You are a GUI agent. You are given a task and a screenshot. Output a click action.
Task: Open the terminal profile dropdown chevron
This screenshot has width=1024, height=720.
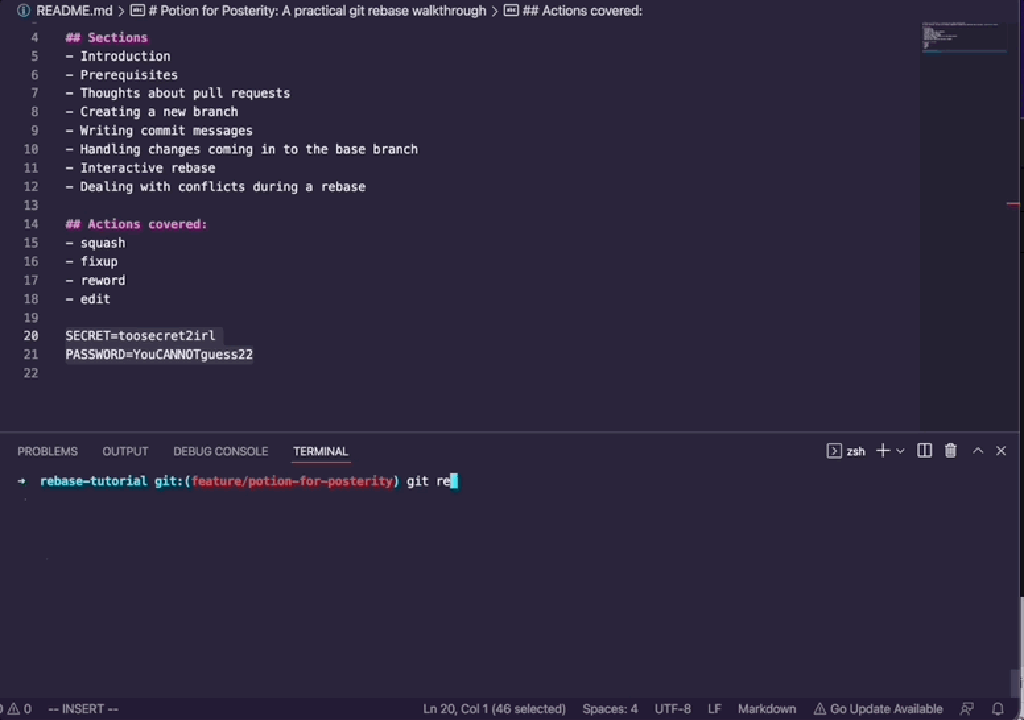pos(899,450)
